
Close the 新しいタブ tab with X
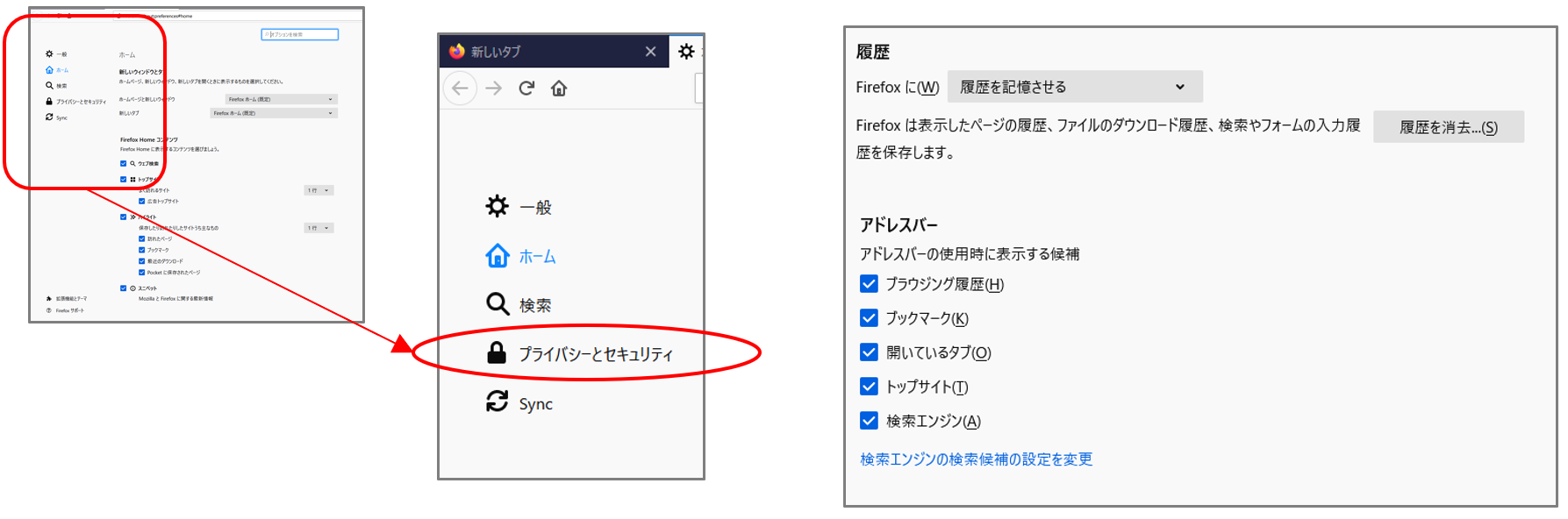point(650,52)
